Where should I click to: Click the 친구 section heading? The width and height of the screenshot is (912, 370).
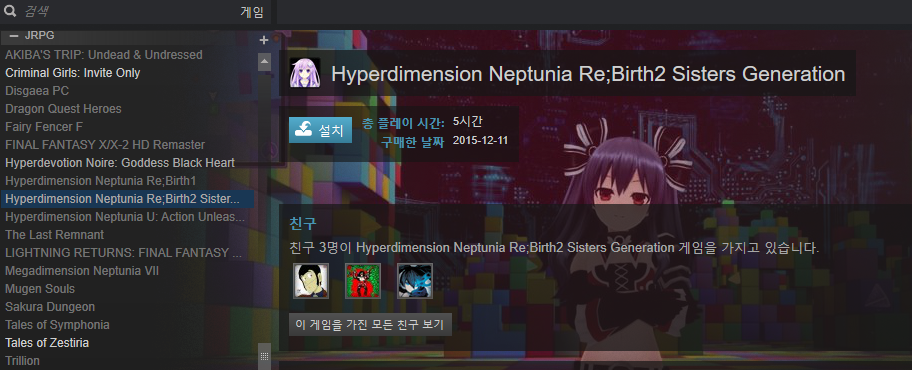(x=302, y=223)
